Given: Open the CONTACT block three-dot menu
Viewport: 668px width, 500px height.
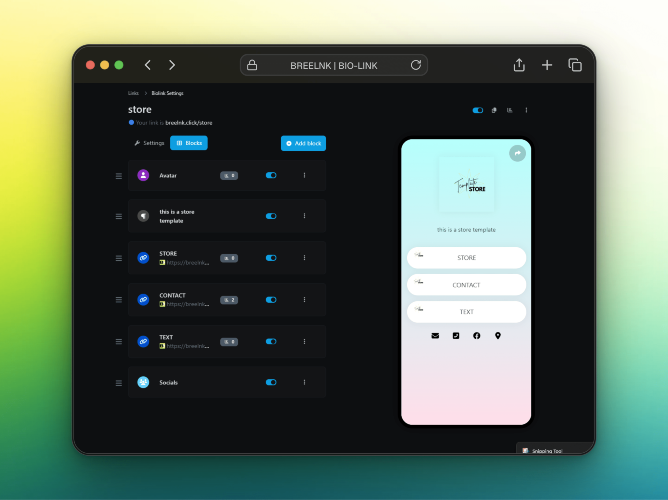Looking at the screenshot, I should tap(304, 299).
